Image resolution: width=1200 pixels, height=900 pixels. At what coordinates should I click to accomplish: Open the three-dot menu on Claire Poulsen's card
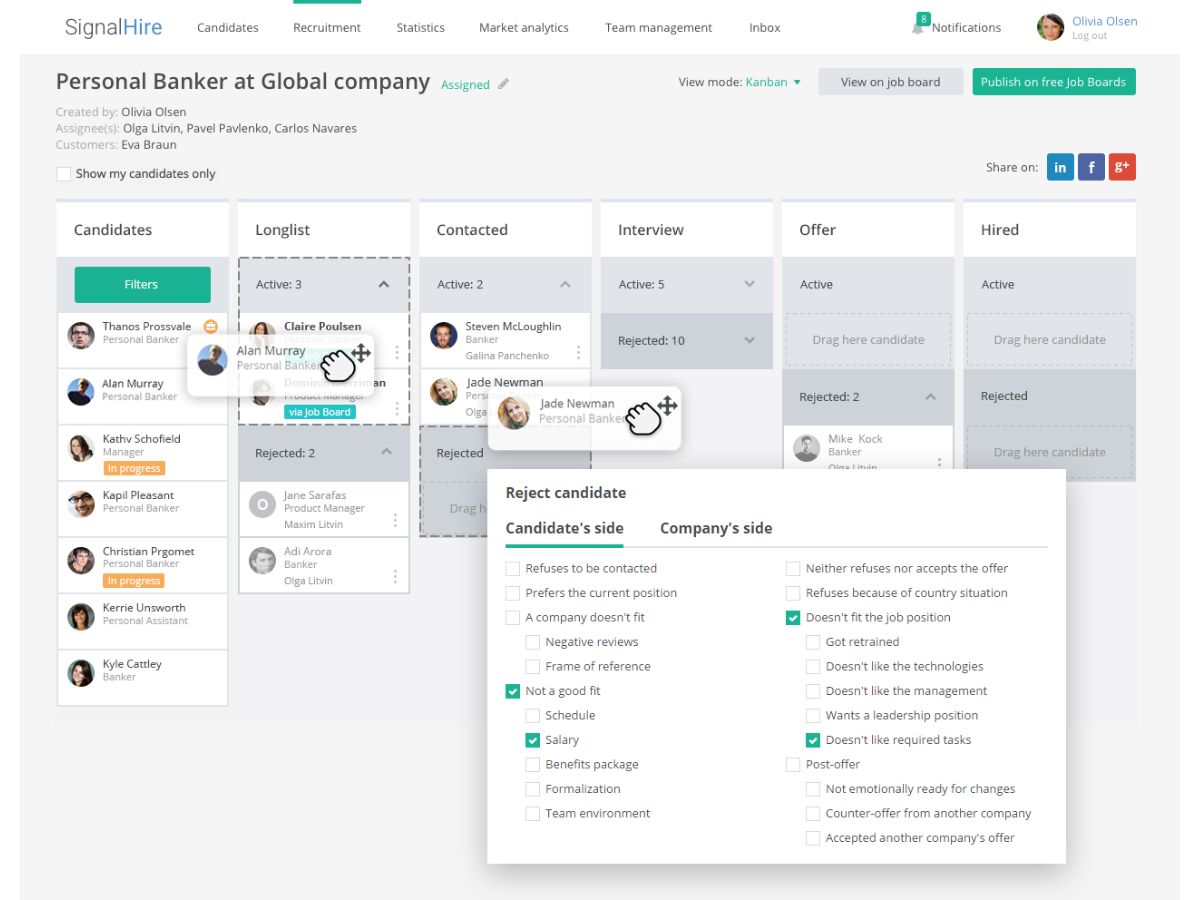coord(397,353)
